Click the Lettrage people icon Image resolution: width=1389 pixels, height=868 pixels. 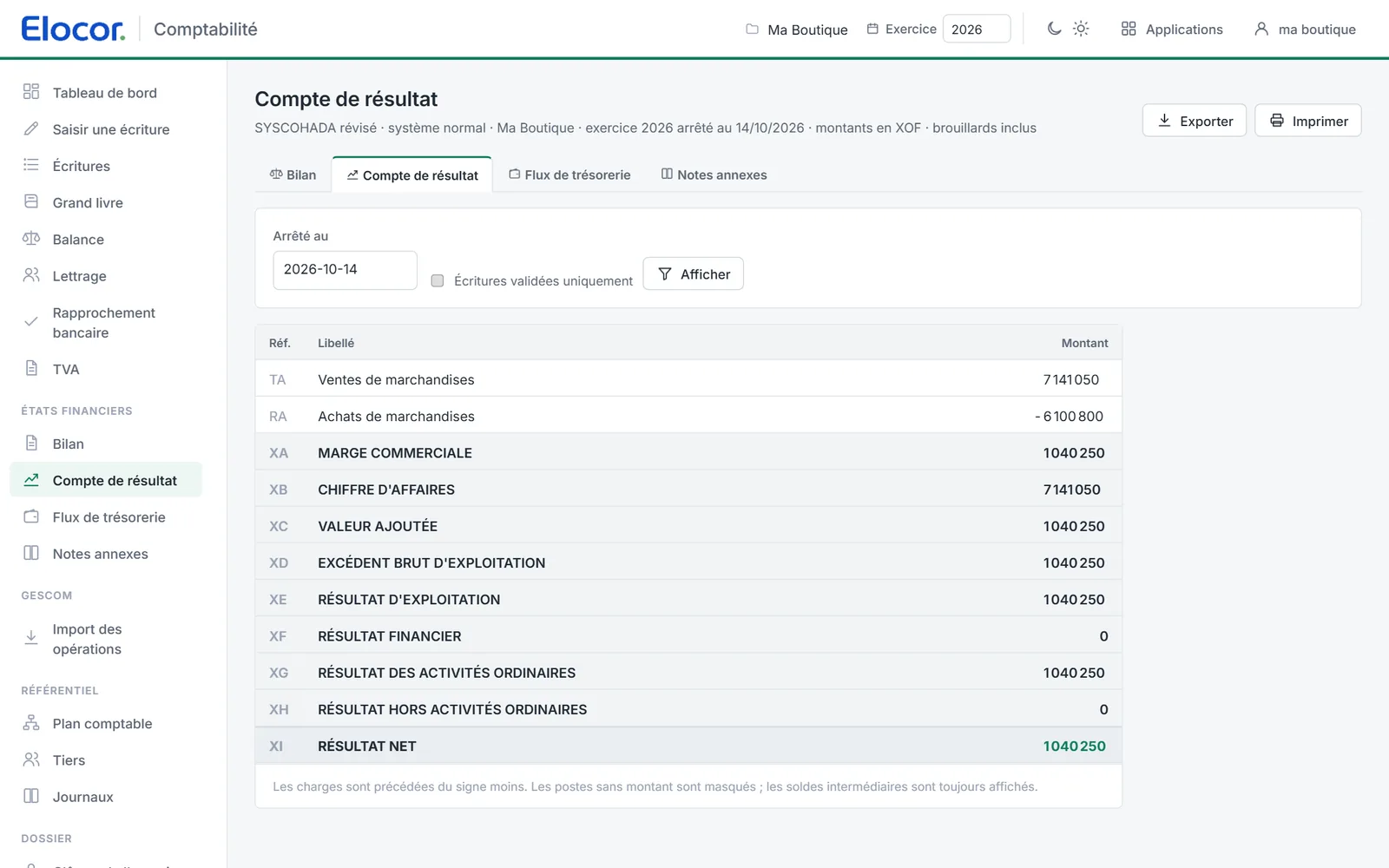[31, 275]
